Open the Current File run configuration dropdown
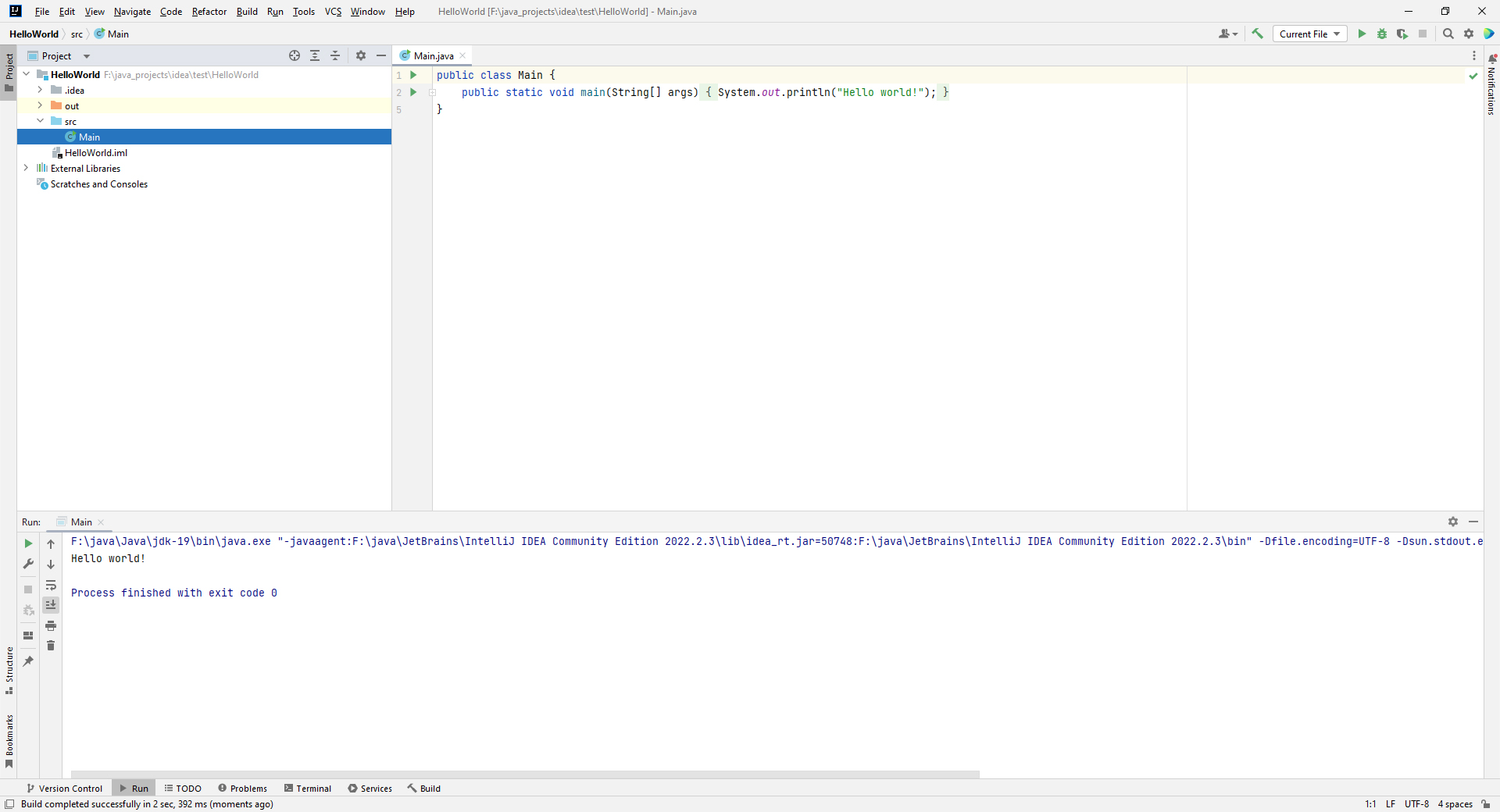 pyautogui.click(x=1309, y=34)
